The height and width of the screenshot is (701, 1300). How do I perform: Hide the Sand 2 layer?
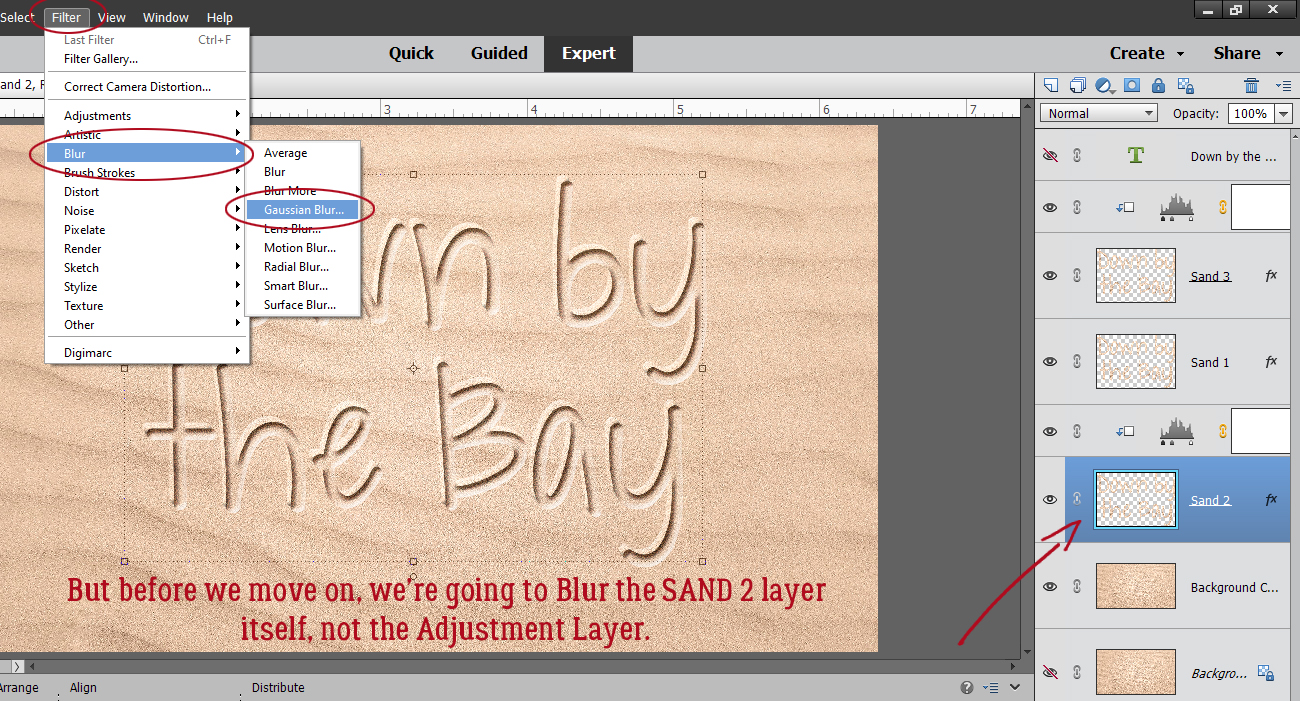(1050, 500)
